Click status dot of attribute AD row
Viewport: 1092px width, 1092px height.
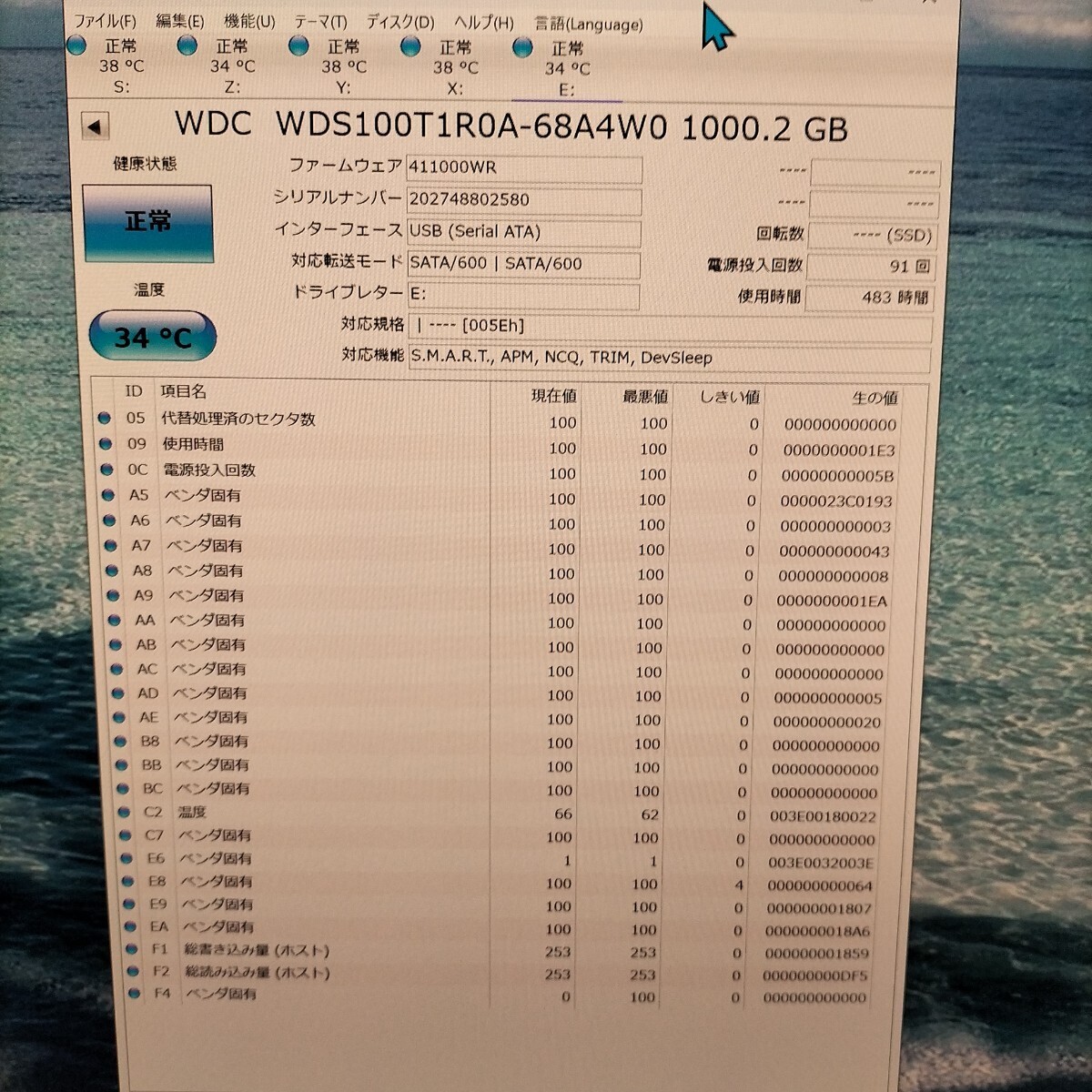click(x=118, y=693)
